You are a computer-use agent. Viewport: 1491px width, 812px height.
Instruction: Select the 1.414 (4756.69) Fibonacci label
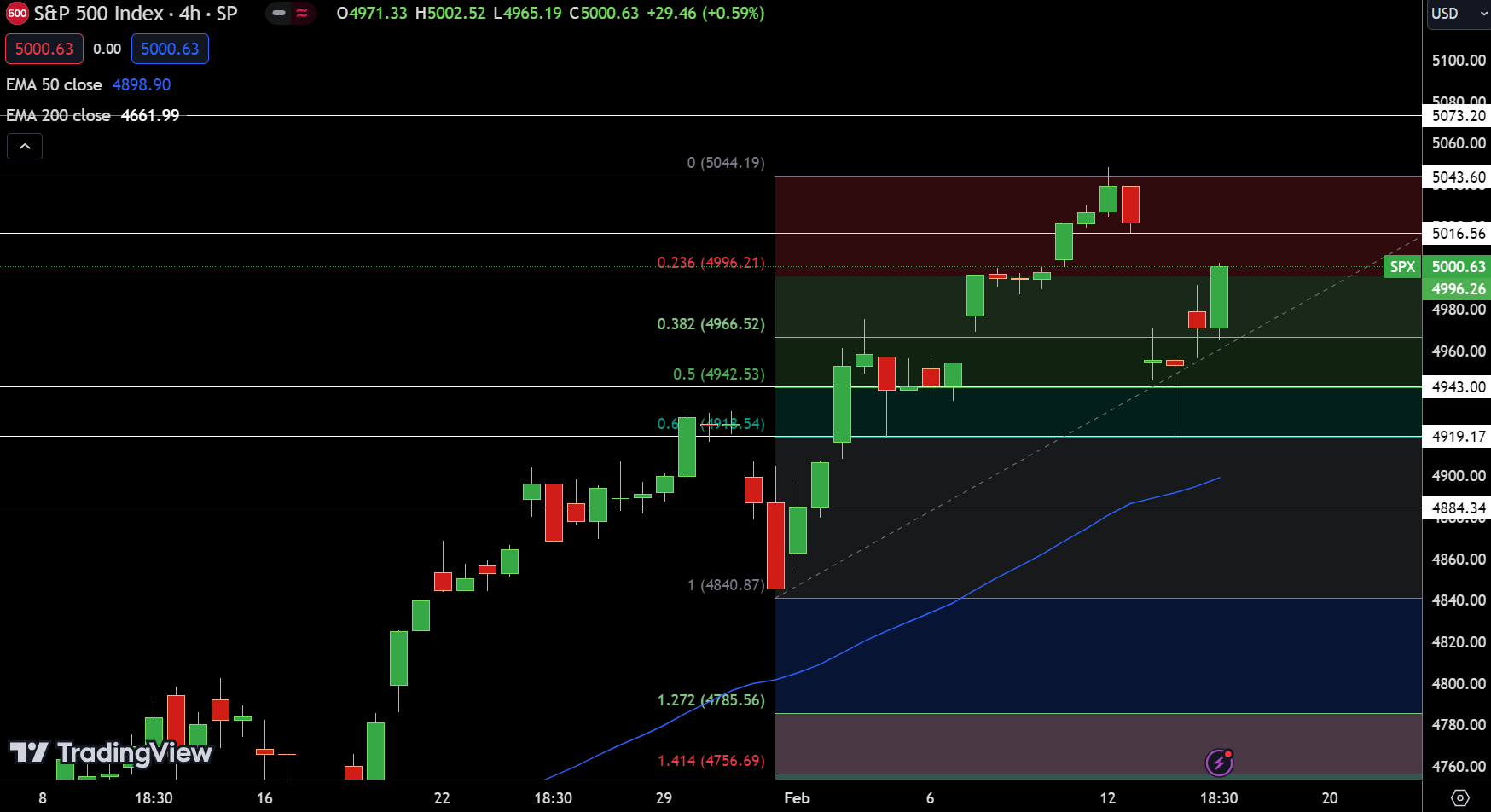pos(711,761)
